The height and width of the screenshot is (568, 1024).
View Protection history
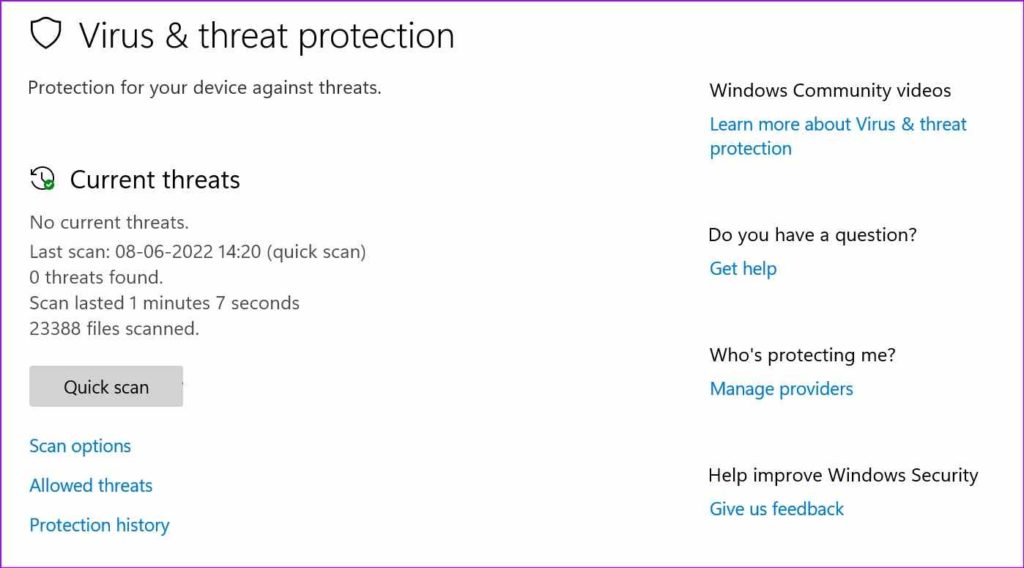[99, 525]
